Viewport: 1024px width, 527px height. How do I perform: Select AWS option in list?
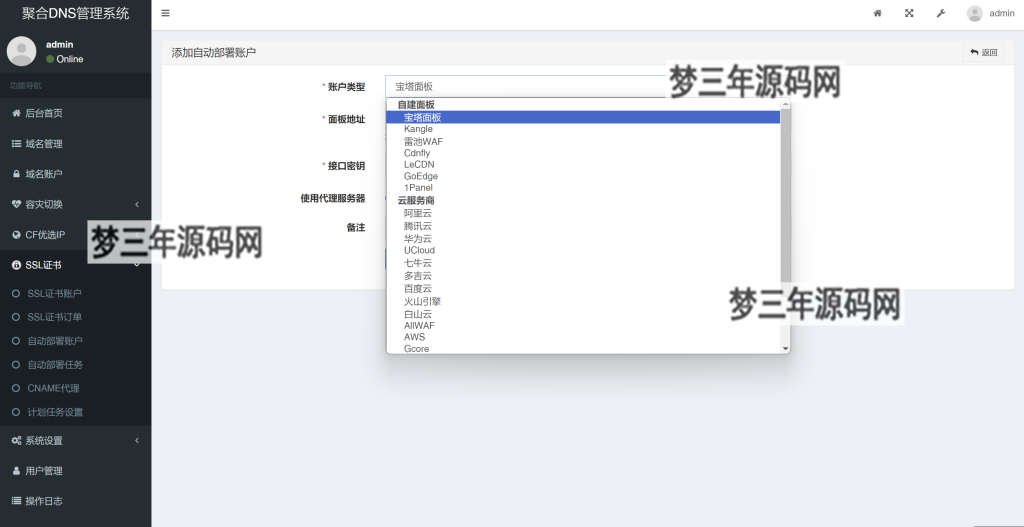(x=583, y=337)
